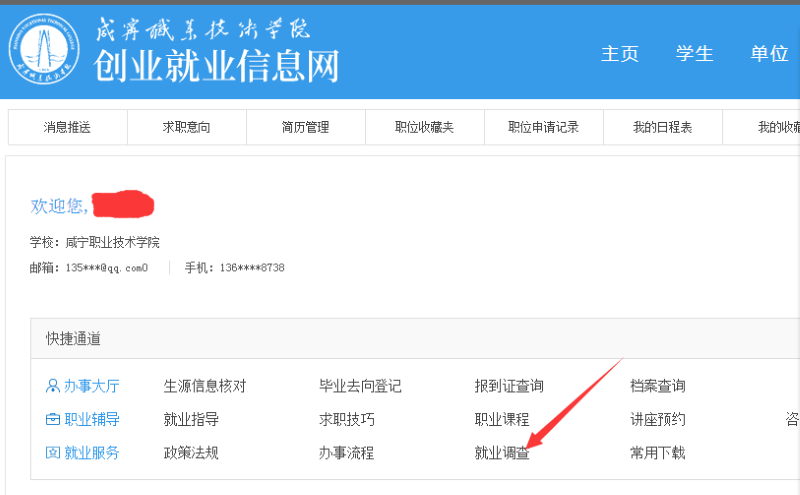Switch to the 消息推送 tab
This screenshot has width=800, height=495.
click(x=67, y=127)
